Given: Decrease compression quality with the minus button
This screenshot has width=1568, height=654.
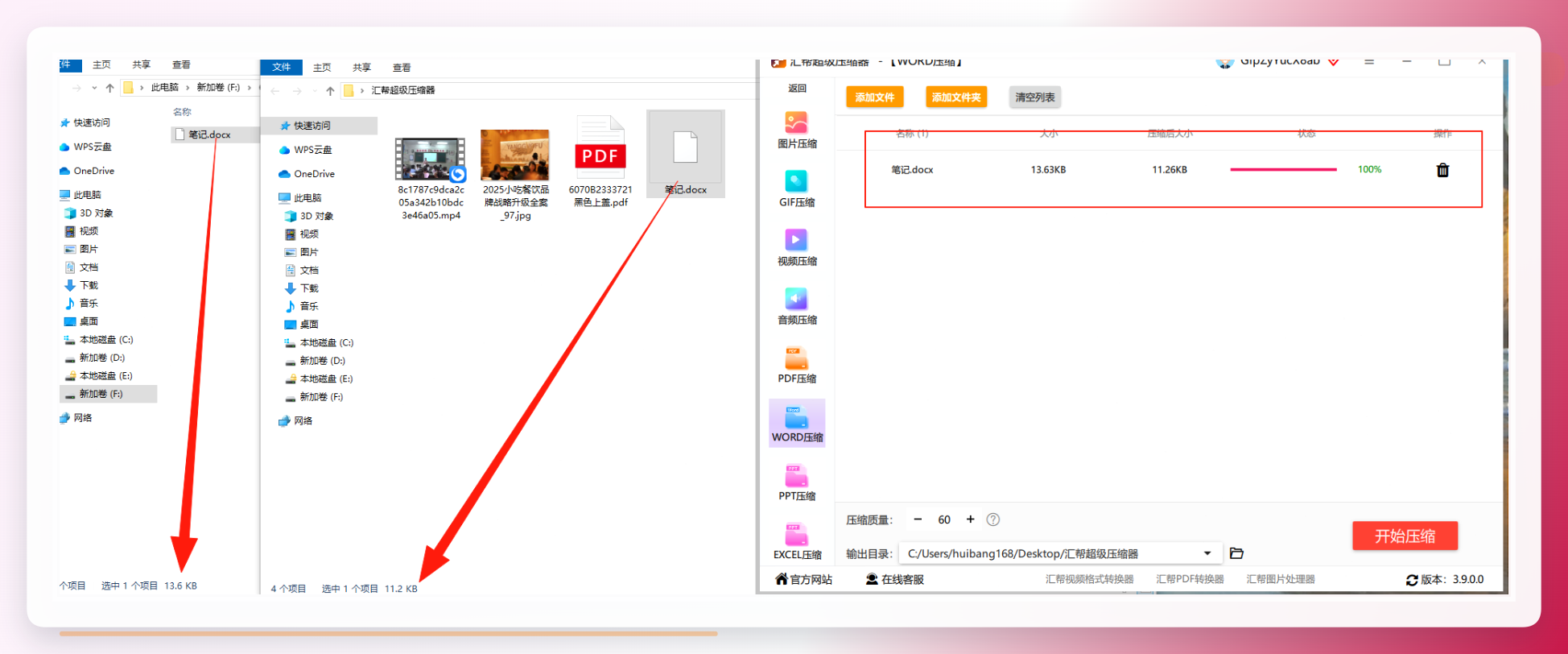Looking at the screenshot, I should point(918,519).
